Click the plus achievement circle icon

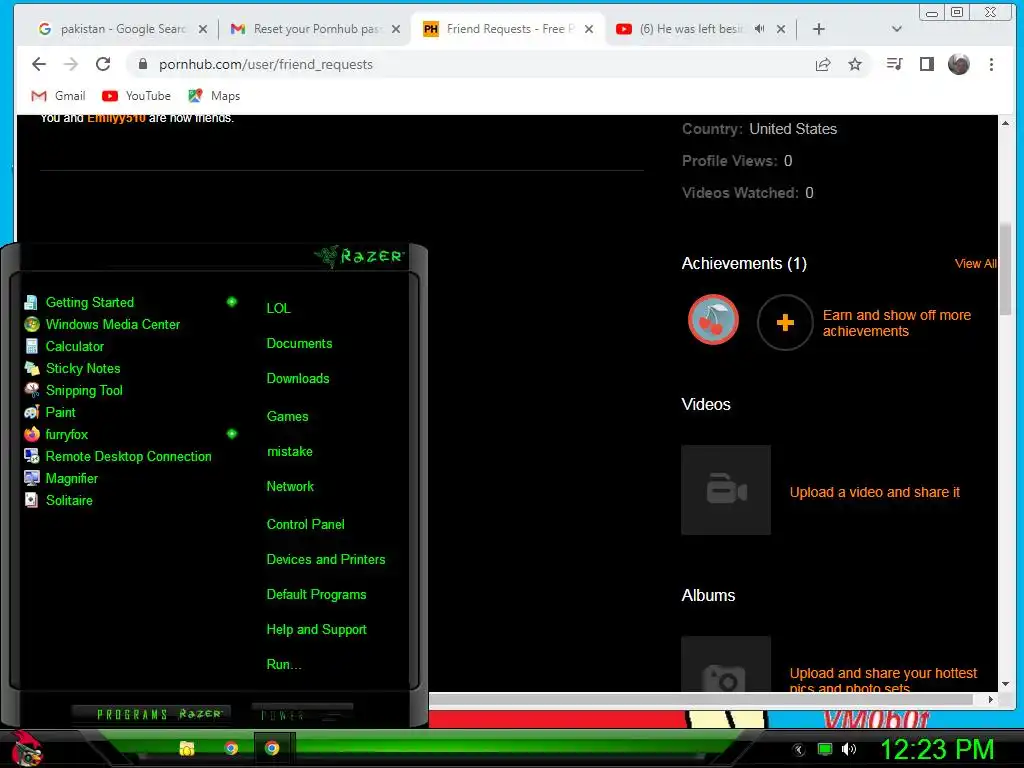785,322
